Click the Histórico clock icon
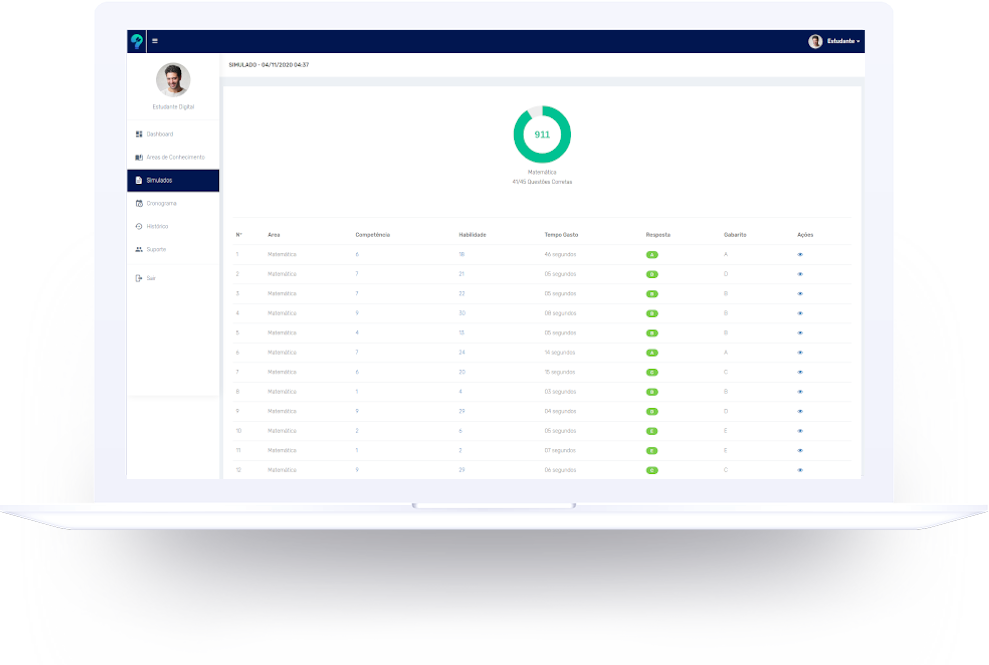This screenshot has height=665, width=989. [138, 225]
